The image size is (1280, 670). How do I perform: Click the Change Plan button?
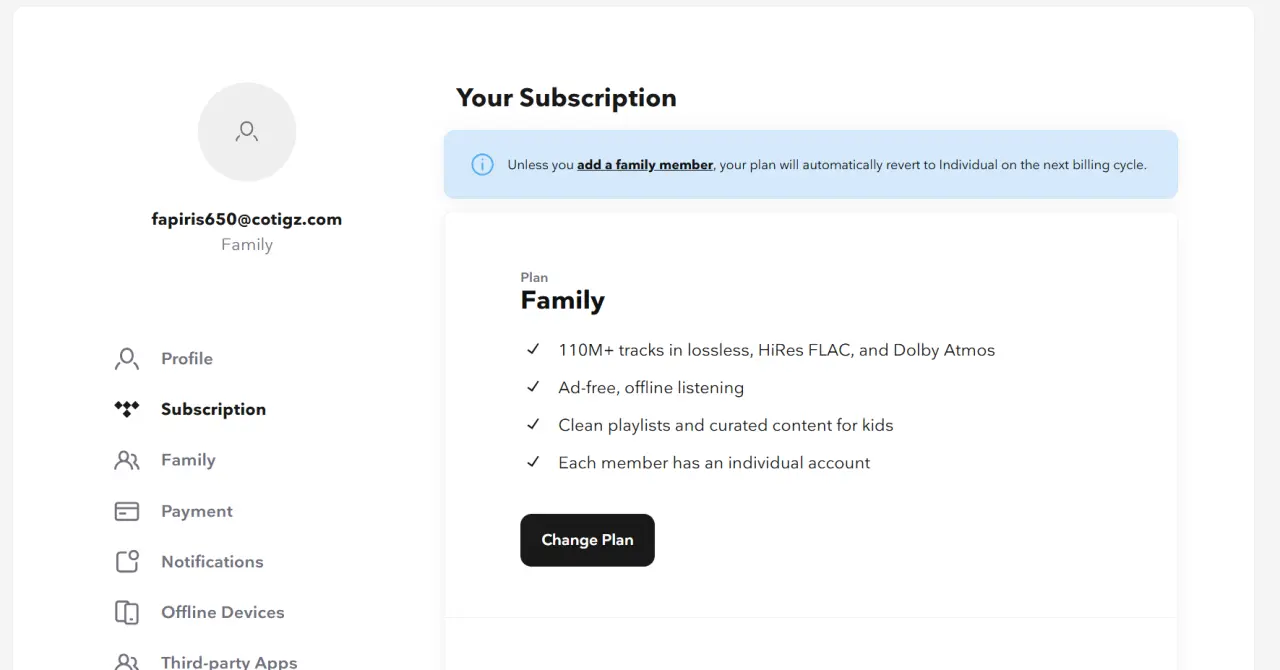click(x=587, y=540)
